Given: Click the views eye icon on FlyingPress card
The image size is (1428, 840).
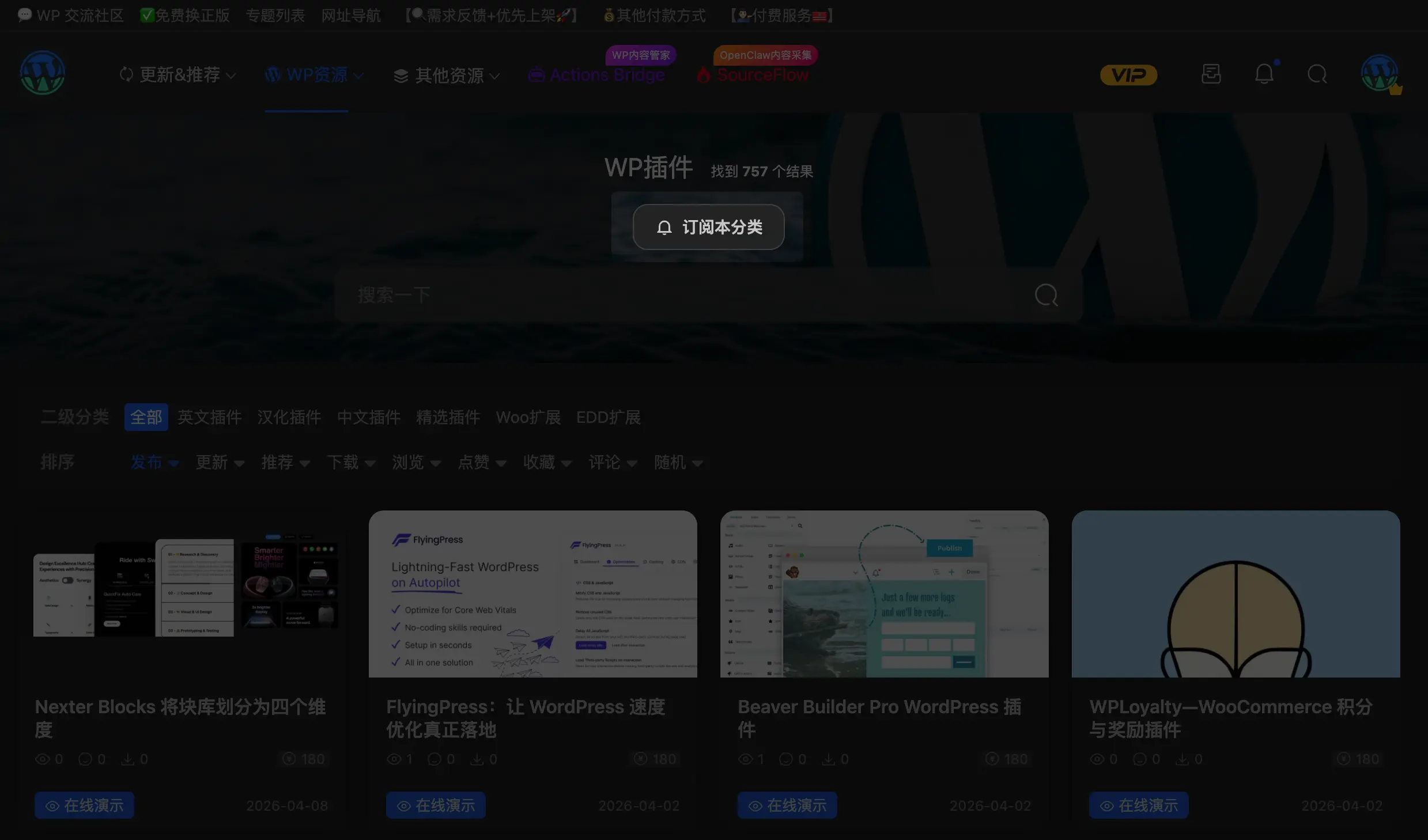Looking at the screenshot, I should pyautogui.click(x=394, y=759).
